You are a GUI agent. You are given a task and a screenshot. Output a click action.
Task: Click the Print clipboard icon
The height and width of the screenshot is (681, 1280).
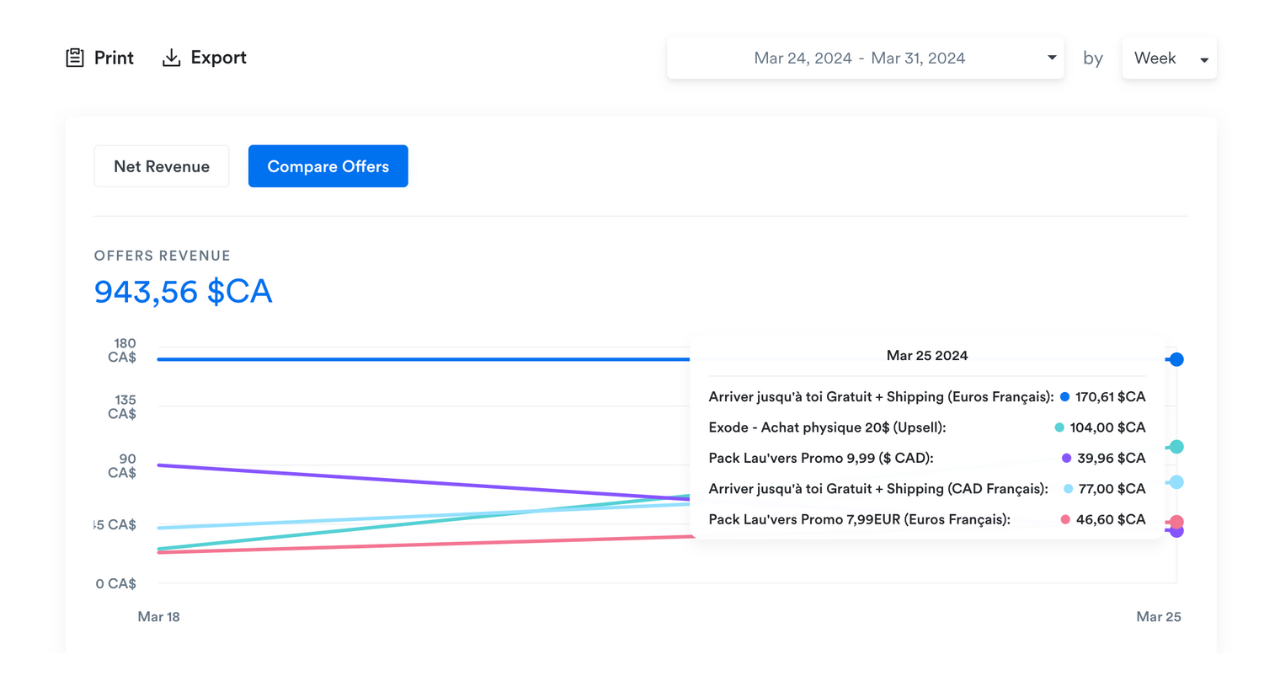coord(75,58)
